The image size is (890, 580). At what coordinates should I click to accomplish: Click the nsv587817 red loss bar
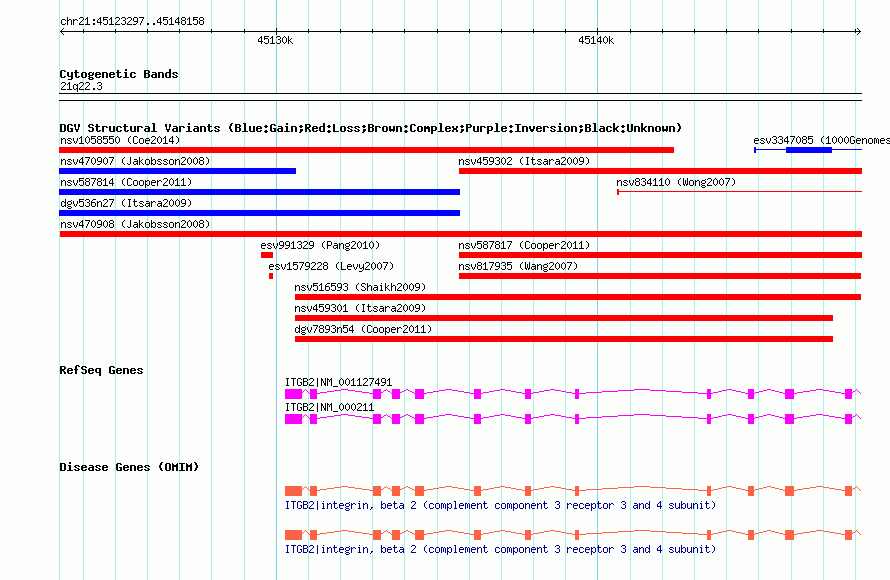coord(660,255)
